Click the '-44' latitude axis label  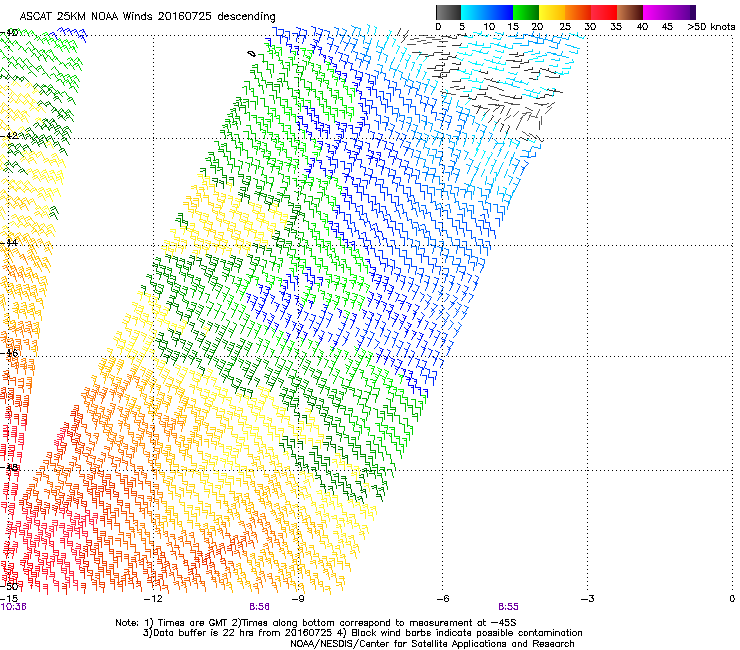click(x=9, y=243)
